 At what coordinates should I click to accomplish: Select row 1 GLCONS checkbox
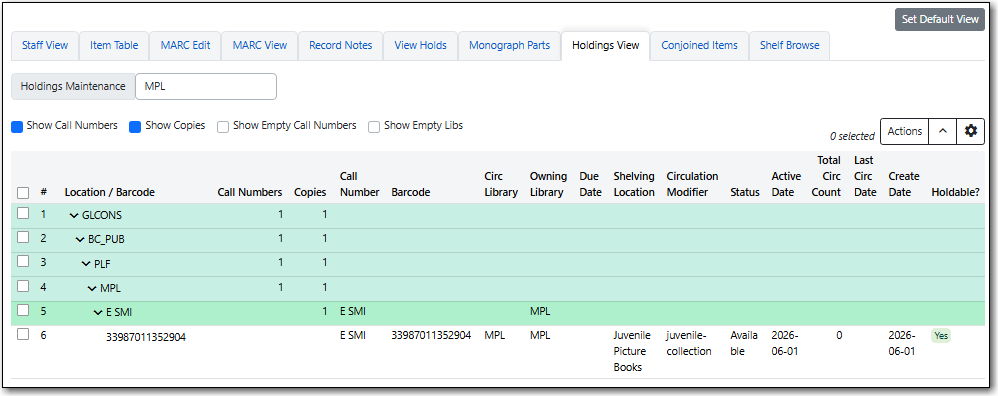coord(23,214)
